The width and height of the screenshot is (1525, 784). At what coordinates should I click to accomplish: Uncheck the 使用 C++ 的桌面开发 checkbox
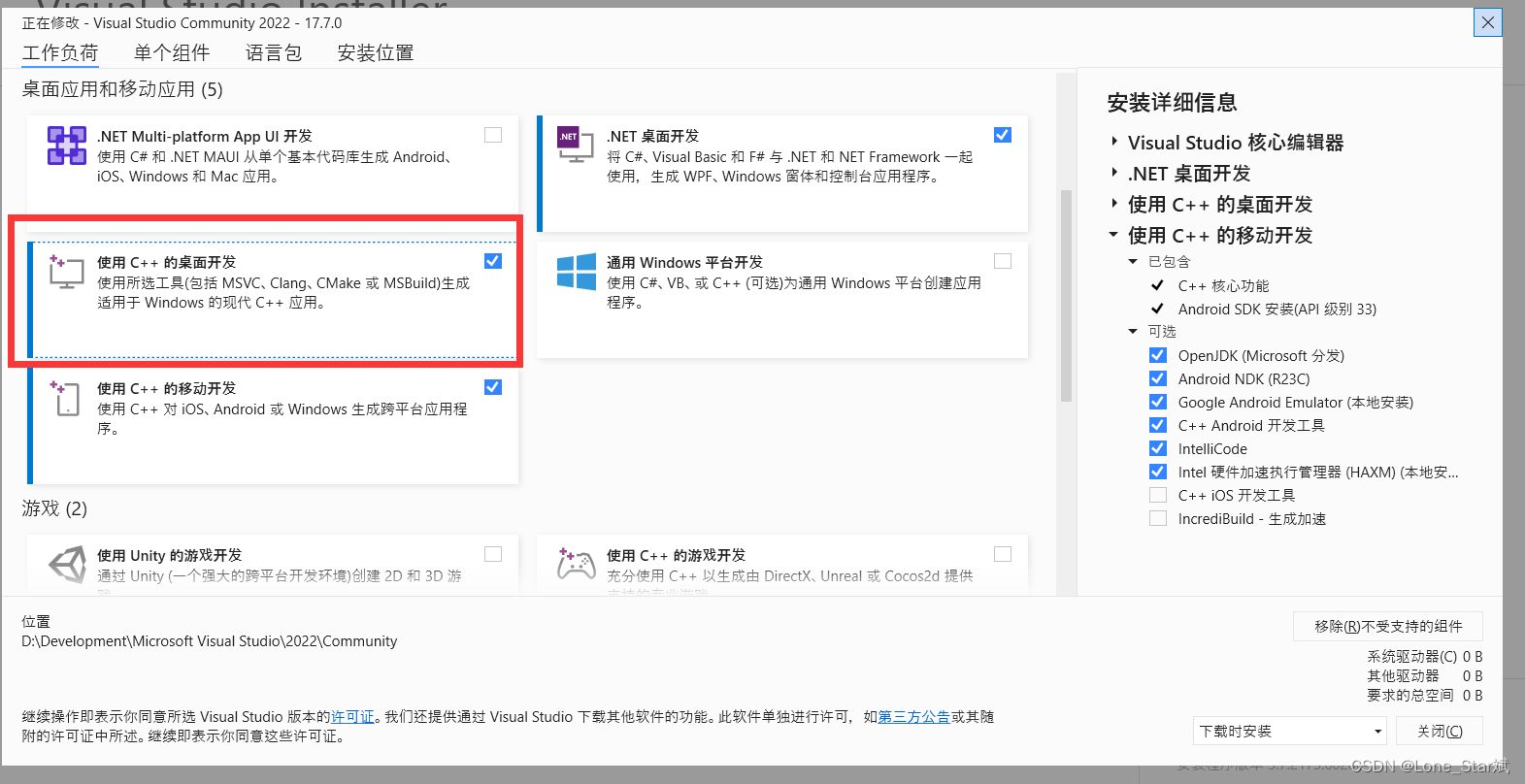coord(493,261)
